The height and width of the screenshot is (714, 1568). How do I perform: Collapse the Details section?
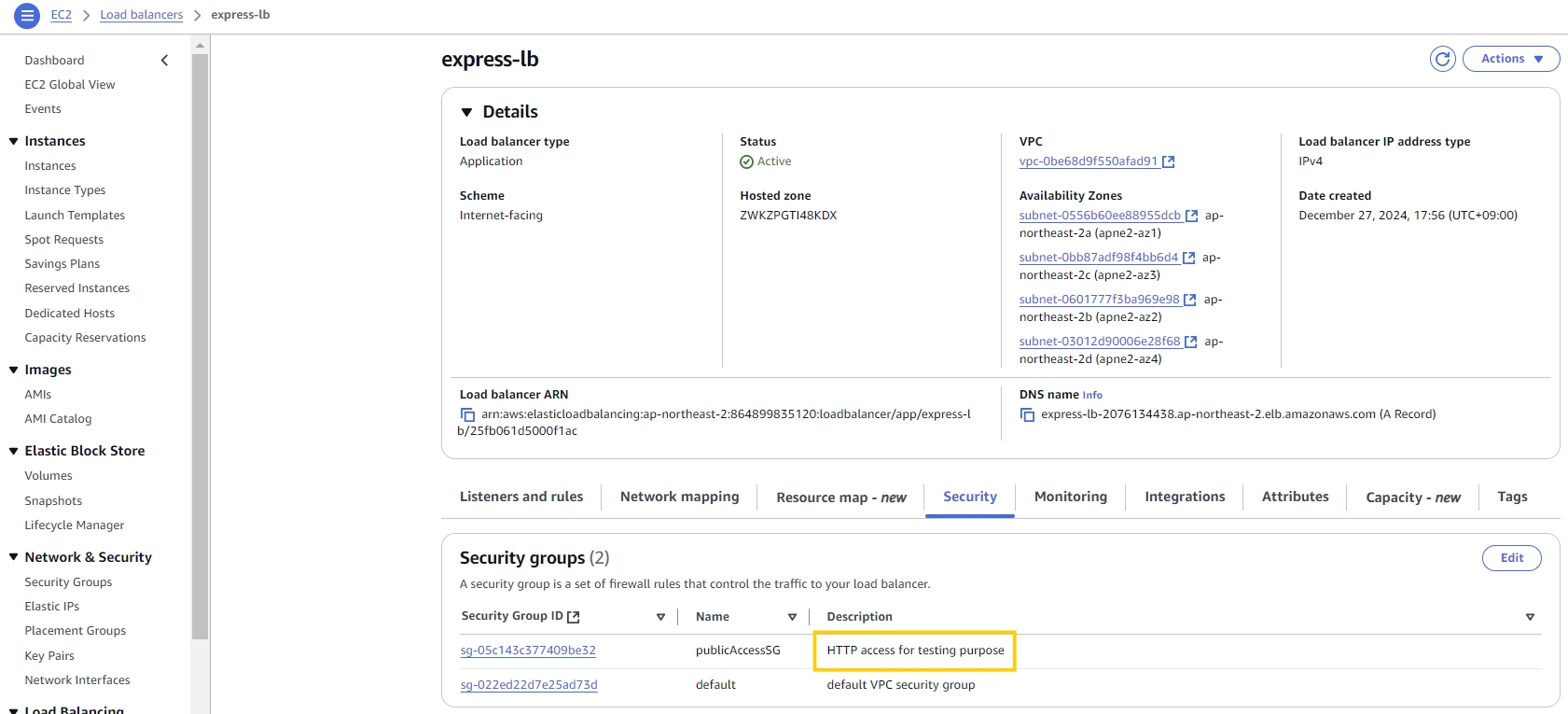click(x=467, y=112)
